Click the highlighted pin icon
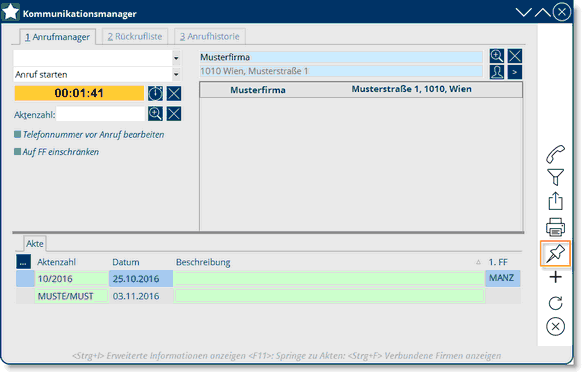The image size is (583, 374). (x=555, y=253)
